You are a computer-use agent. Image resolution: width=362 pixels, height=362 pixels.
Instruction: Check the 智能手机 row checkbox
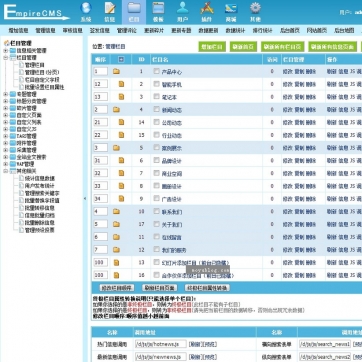(x=156, y=84)
